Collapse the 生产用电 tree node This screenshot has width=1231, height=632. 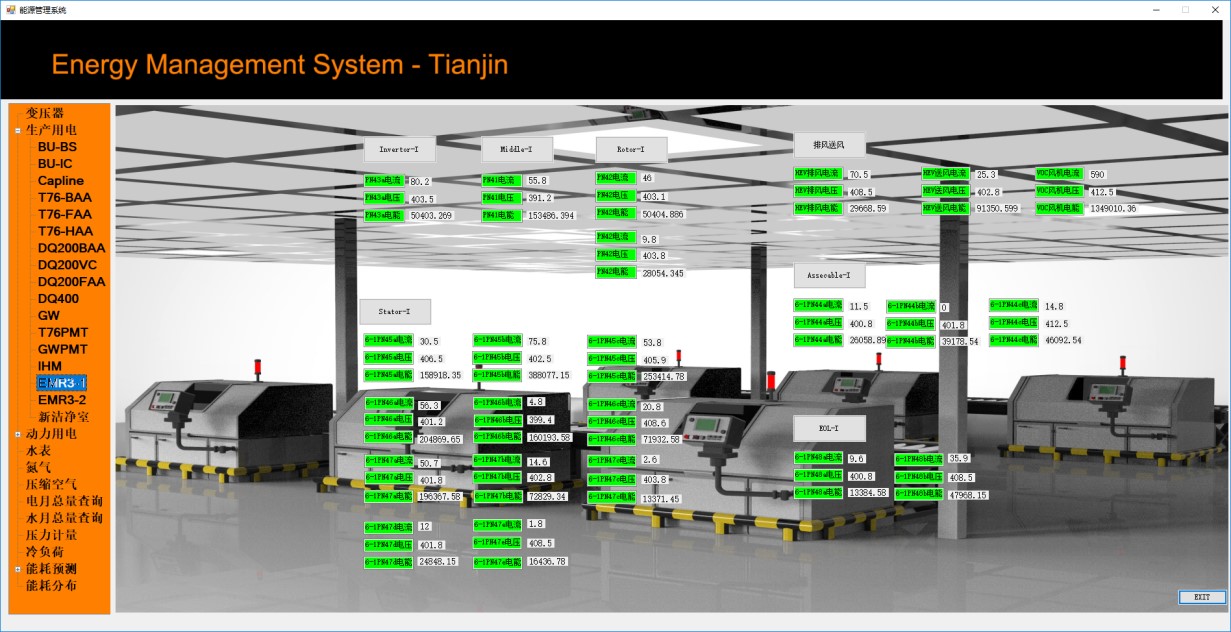(x=18, y=130)
